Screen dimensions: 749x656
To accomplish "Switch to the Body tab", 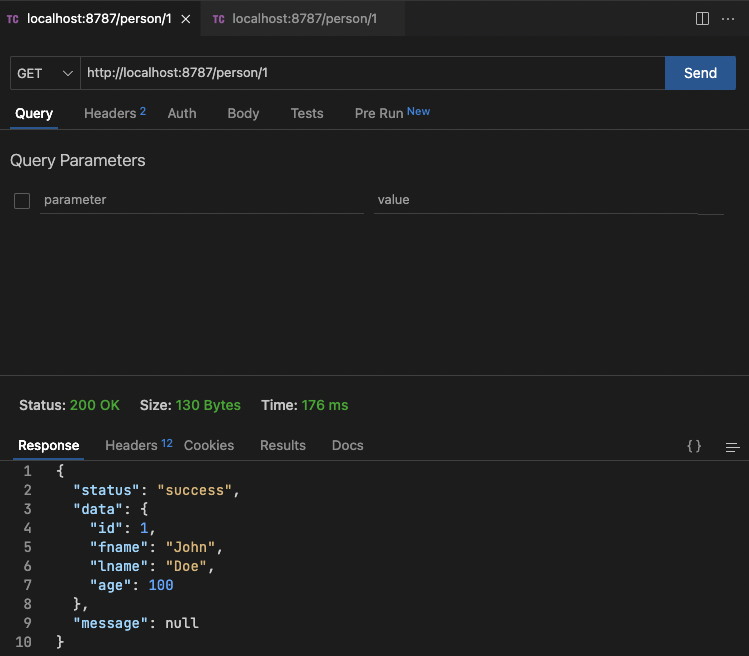I will [243, 114].
